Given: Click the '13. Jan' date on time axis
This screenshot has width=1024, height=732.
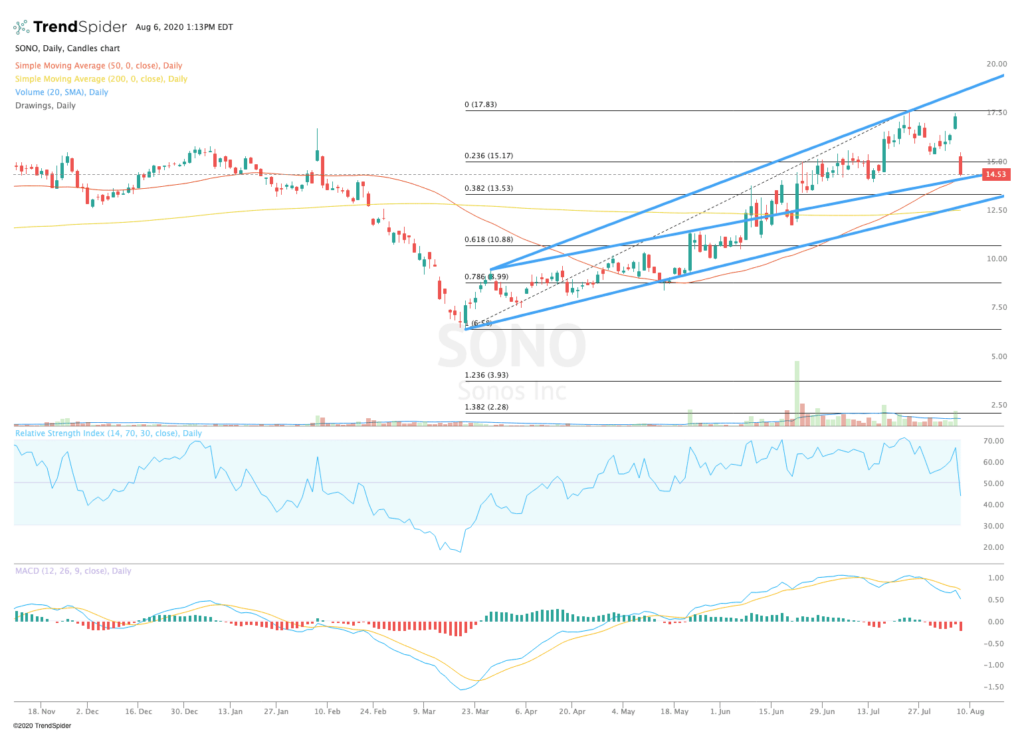Looking at the screenshot, I should pos(231,711).
